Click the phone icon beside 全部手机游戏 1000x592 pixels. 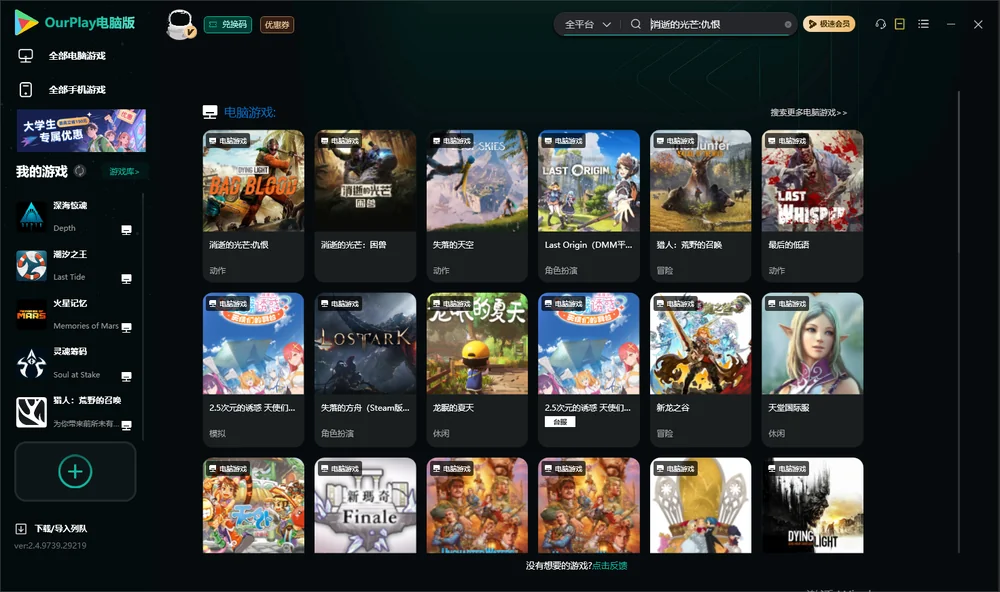click(26, 89)
